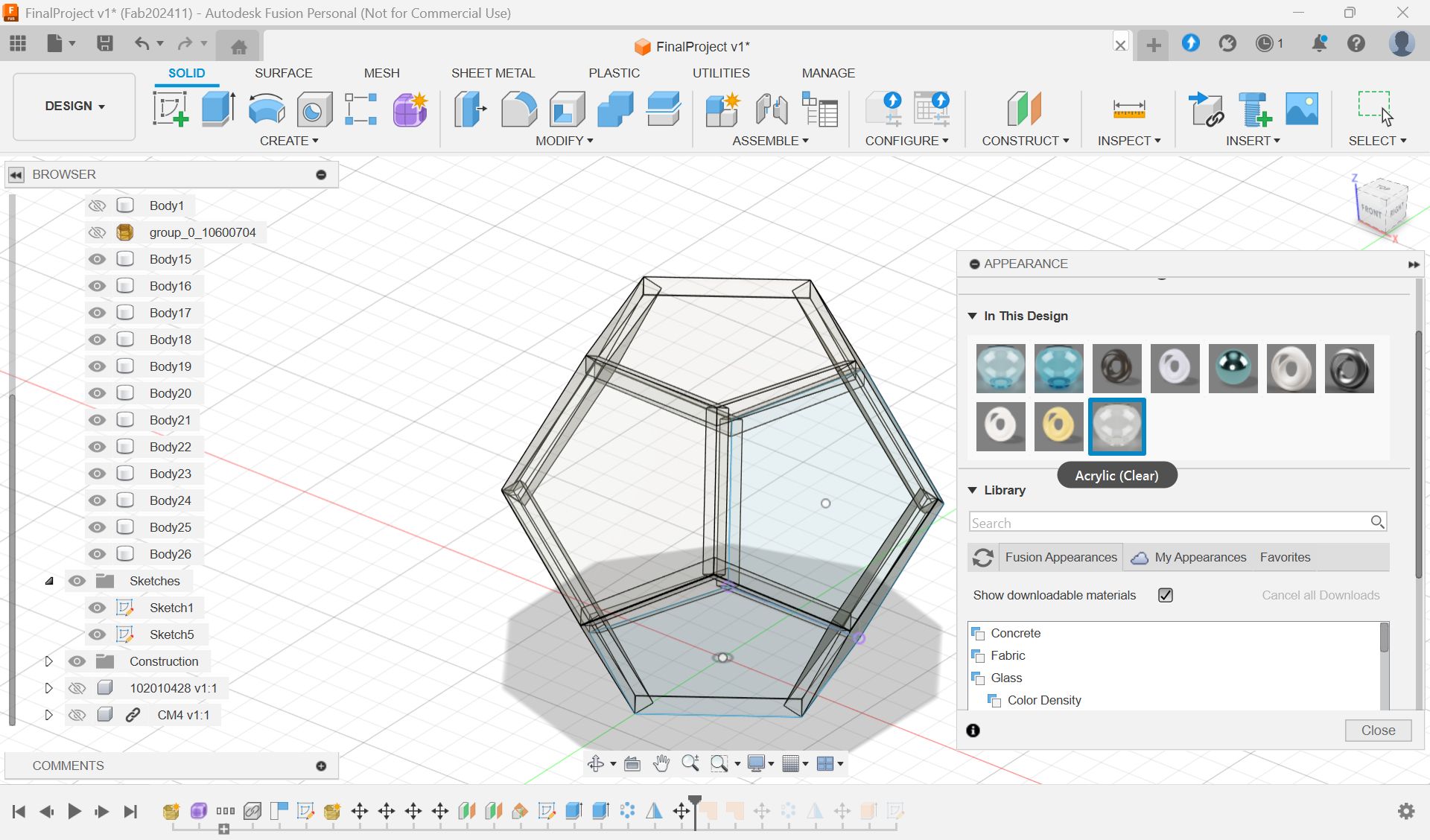Open the Favorites appearances tab
This screenshot has height=840, width=1430.
(1285, 557)
